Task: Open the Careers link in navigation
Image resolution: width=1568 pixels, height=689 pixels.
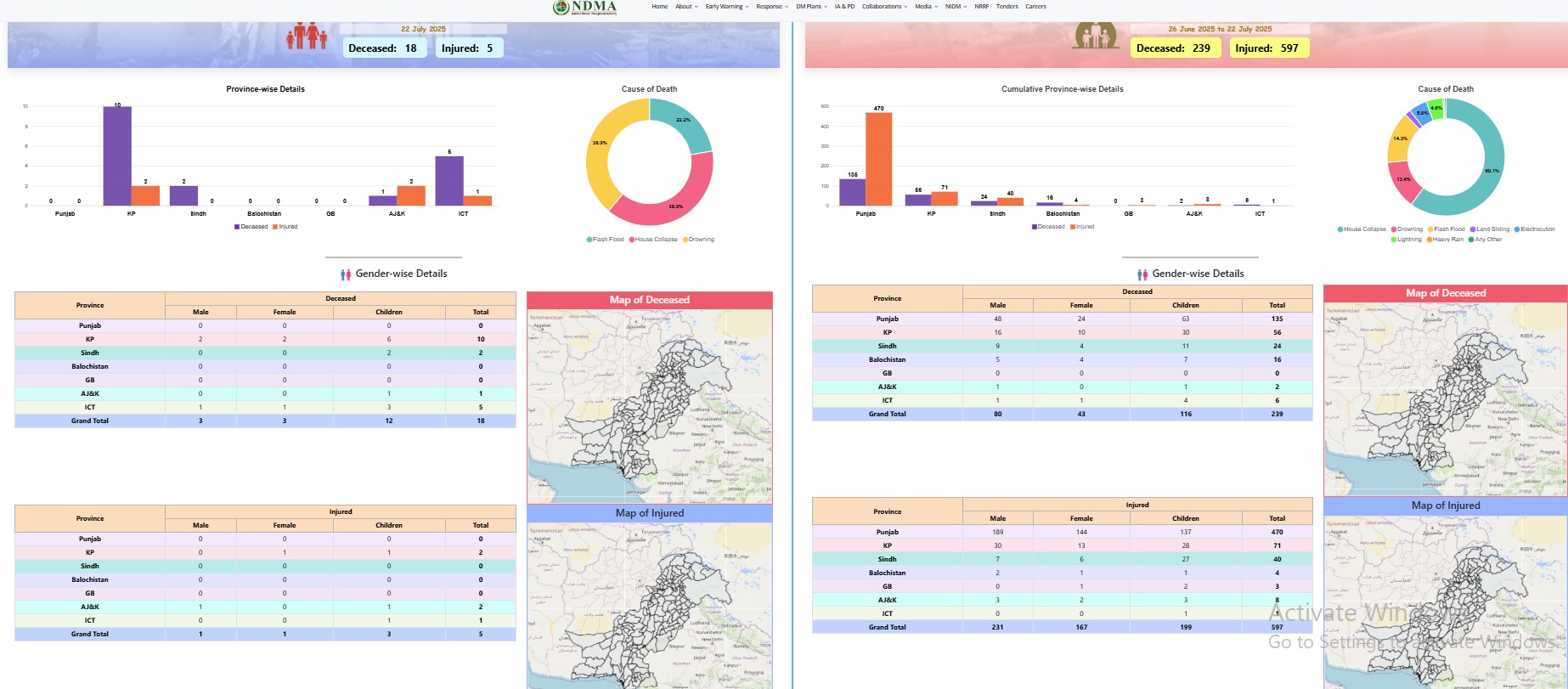Action: (1035, 7)
